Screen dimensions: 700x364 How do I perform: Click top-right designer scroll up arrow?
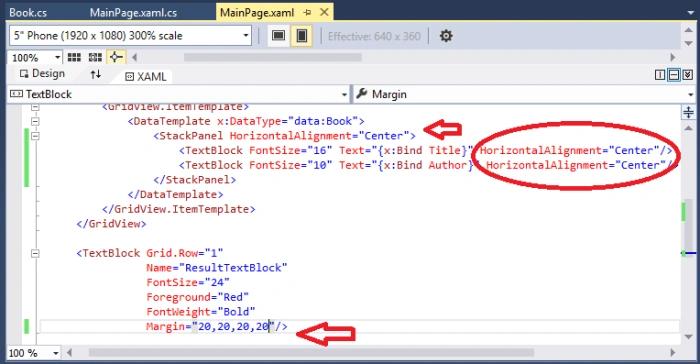tap(688, 29)
